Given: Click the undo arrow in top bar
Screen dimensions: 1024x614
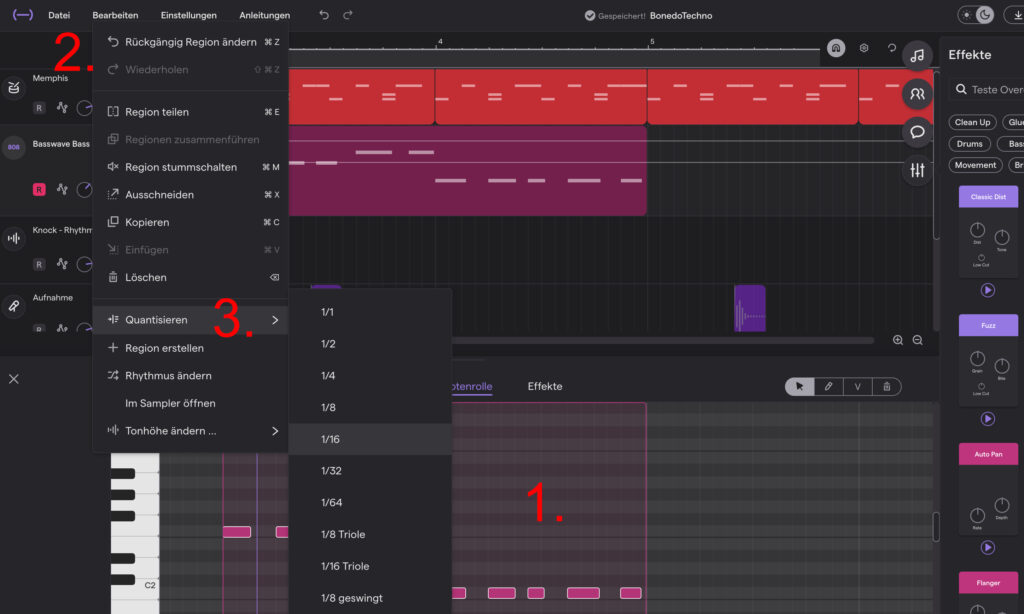Looking at the screenshot, I should pos(324,15).
